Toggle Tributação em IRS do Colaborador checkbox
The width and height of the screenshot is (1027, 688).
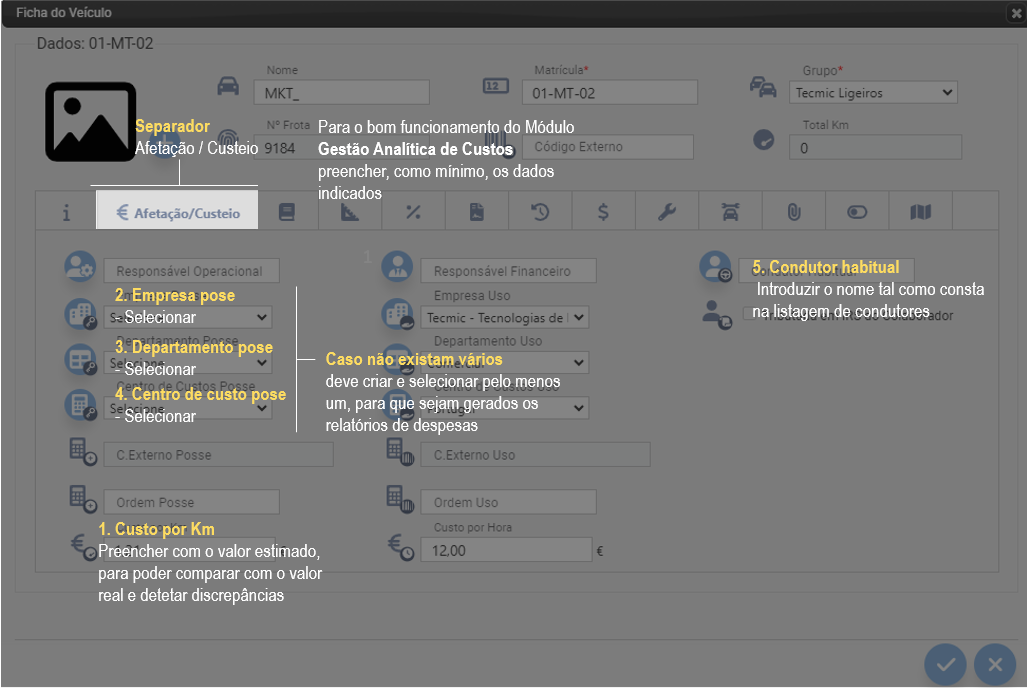747,313
